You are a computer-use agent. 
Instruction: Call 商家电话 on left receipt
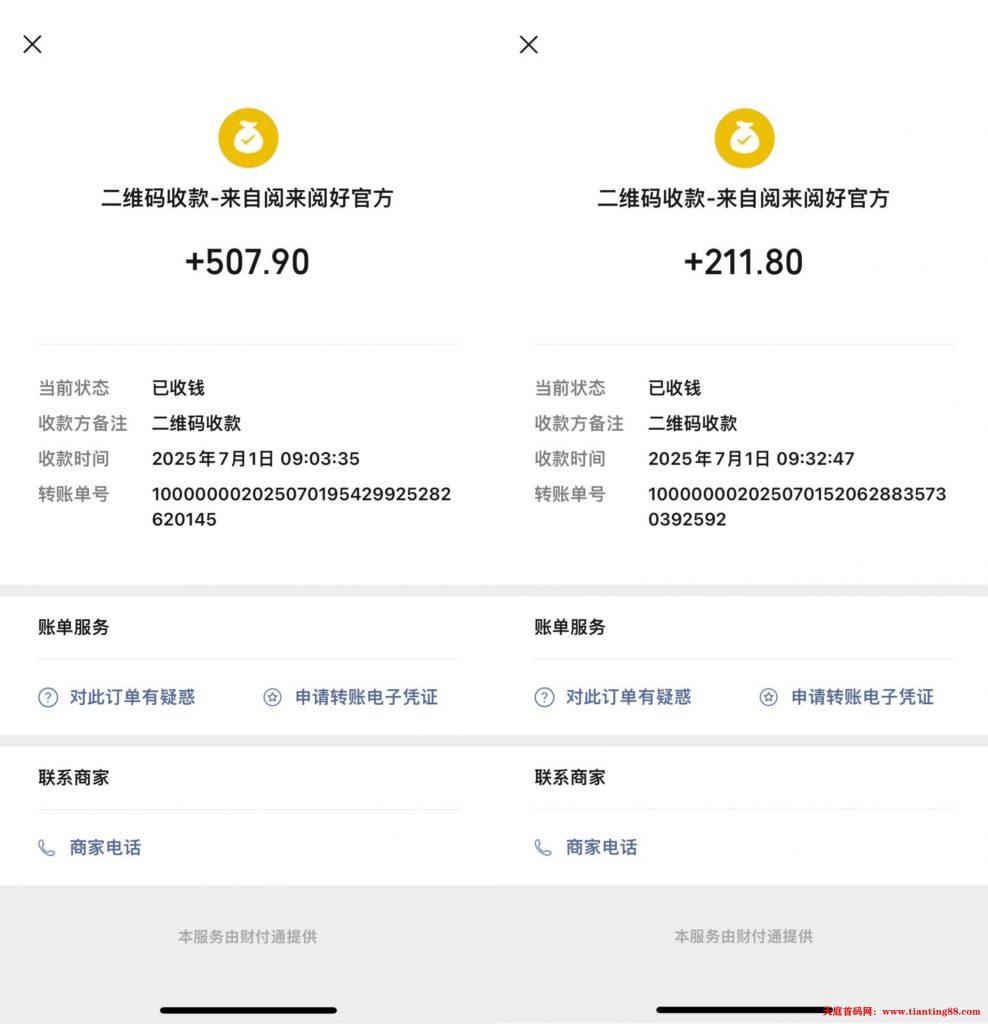105,848
